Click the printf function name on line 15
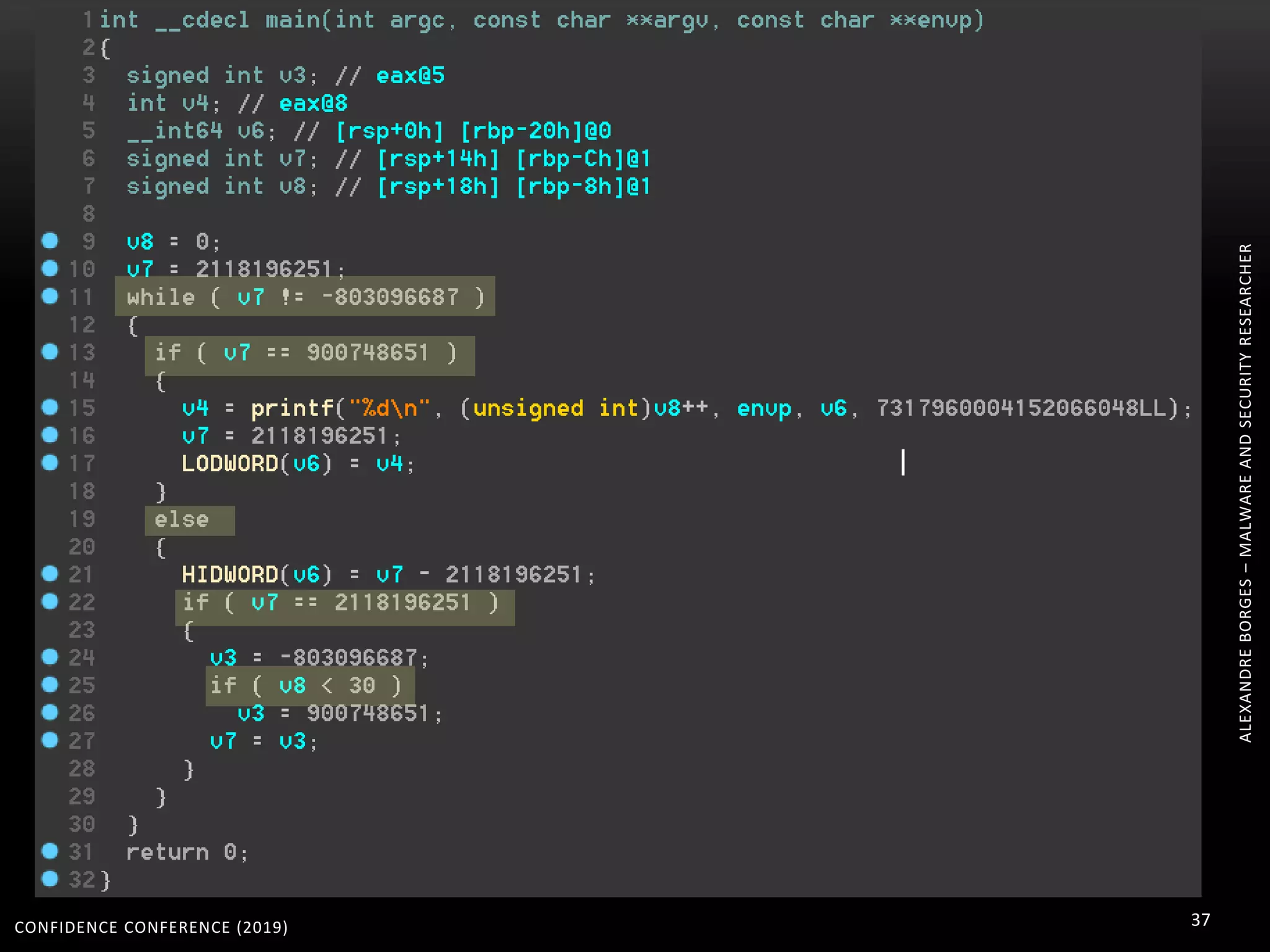 tap(292, 408)
